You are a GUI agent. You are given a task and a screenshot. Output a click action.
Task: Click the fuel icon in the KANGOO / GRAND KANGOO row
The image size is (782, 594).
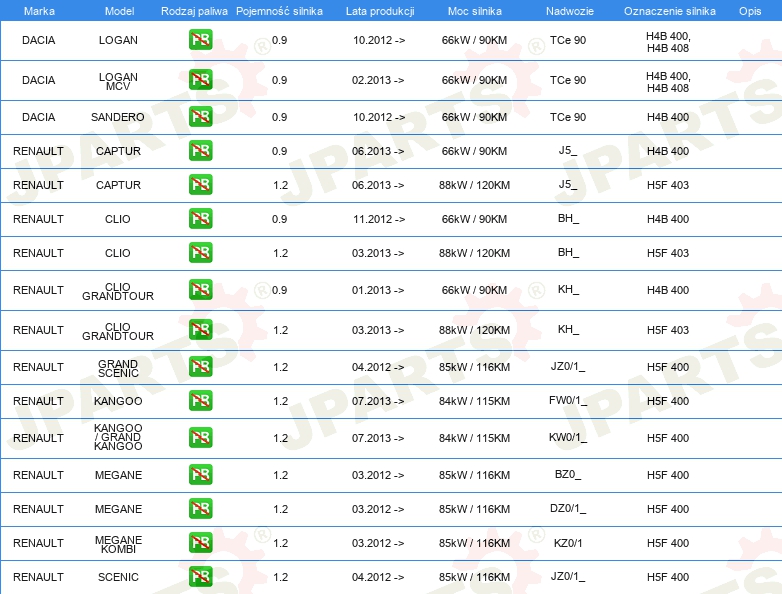(200, 437)
